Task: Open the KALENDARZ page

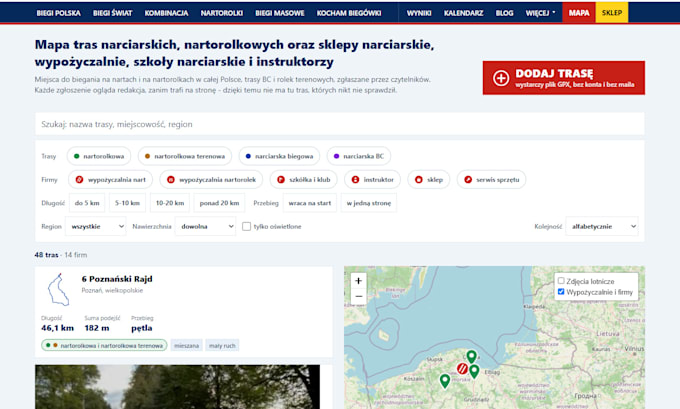Action: coord(463,13)
